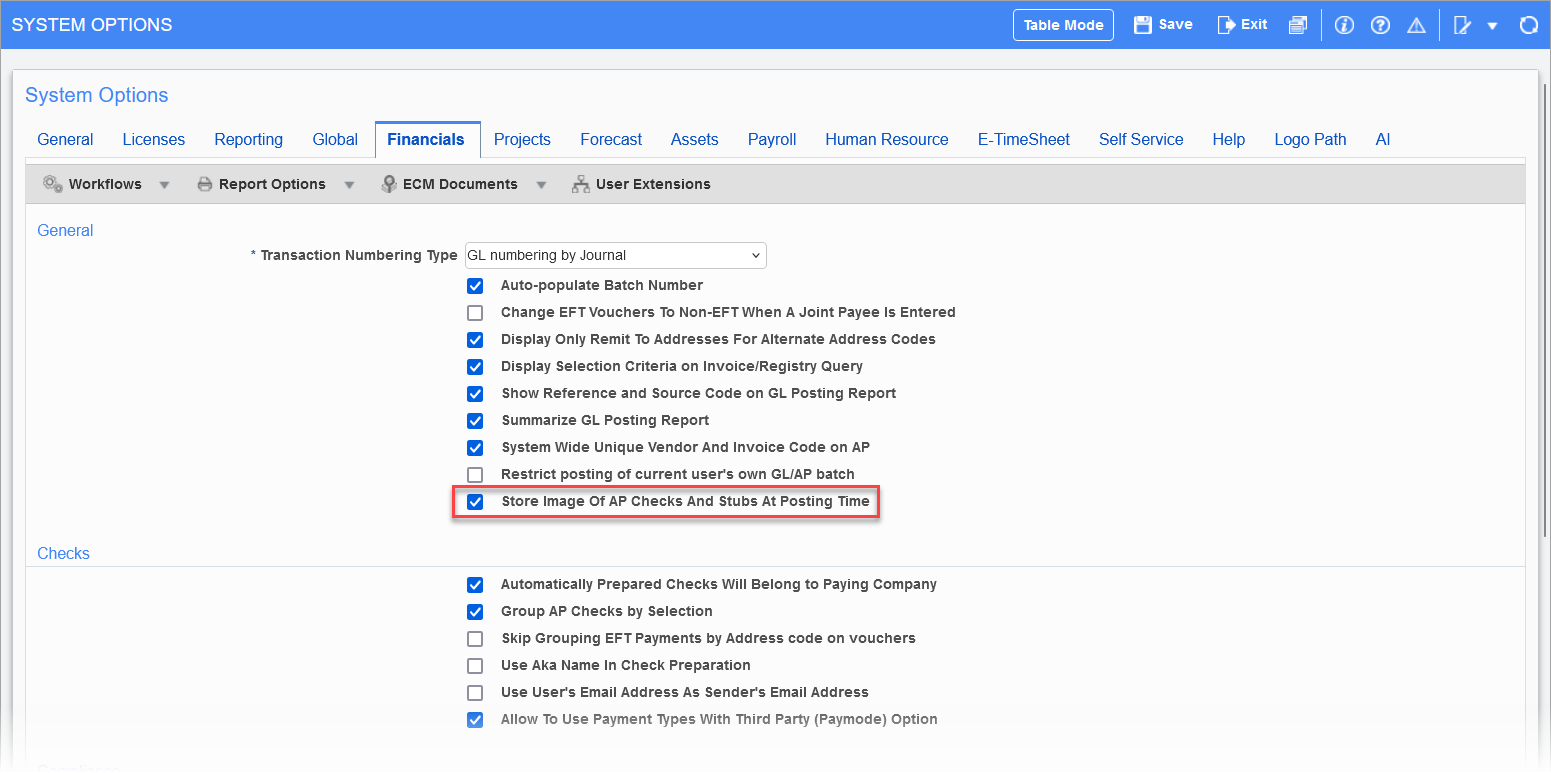Select the Payroll tab
The width and height of the screenshot is (1551, 773).
point(772,140)
